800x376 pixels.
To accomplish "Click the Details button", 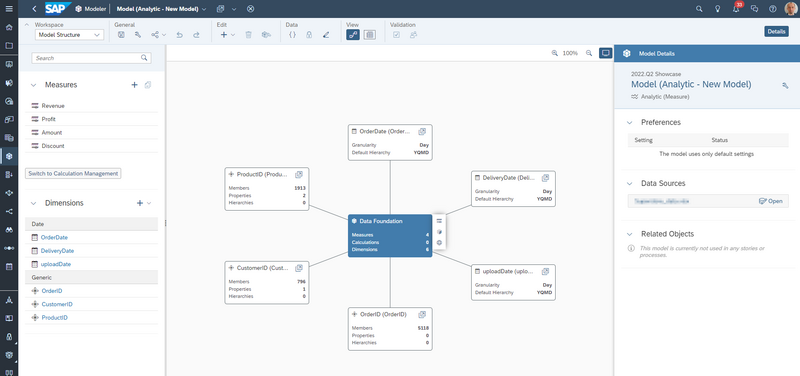I will [x=776, y=32].
